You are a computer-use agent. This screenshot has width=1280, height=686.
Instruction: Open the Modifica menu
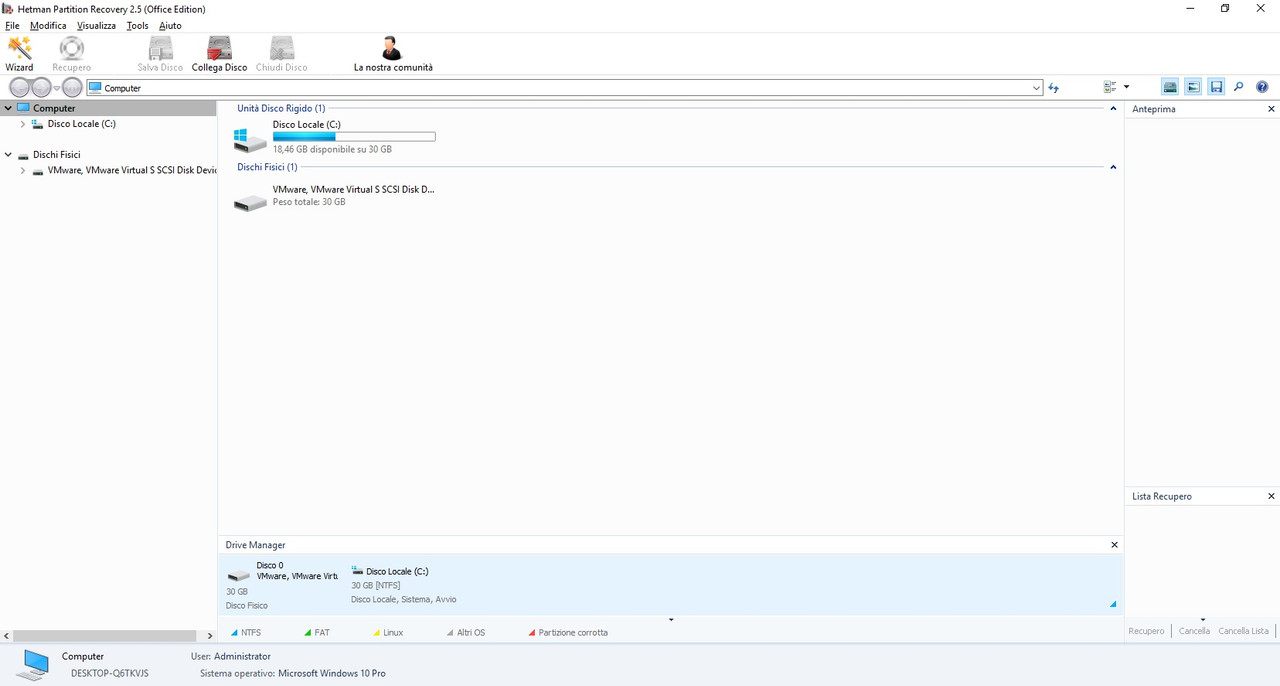(x=48, y=25)
